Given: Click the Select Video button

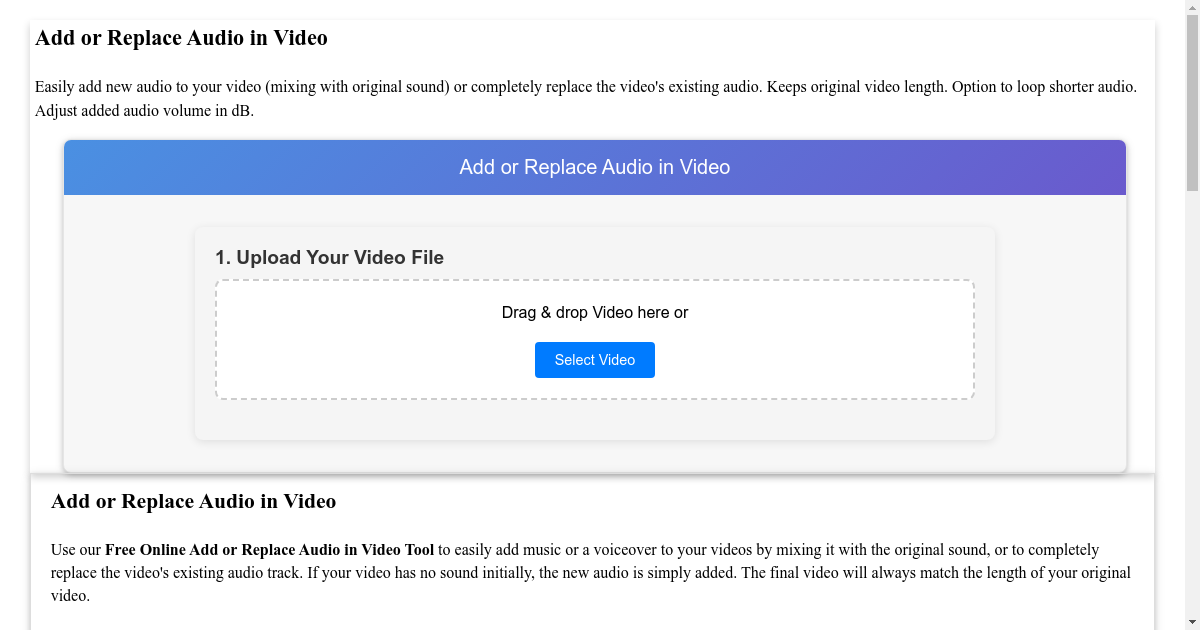Looking at the screenshot, I should coord(595,359).
